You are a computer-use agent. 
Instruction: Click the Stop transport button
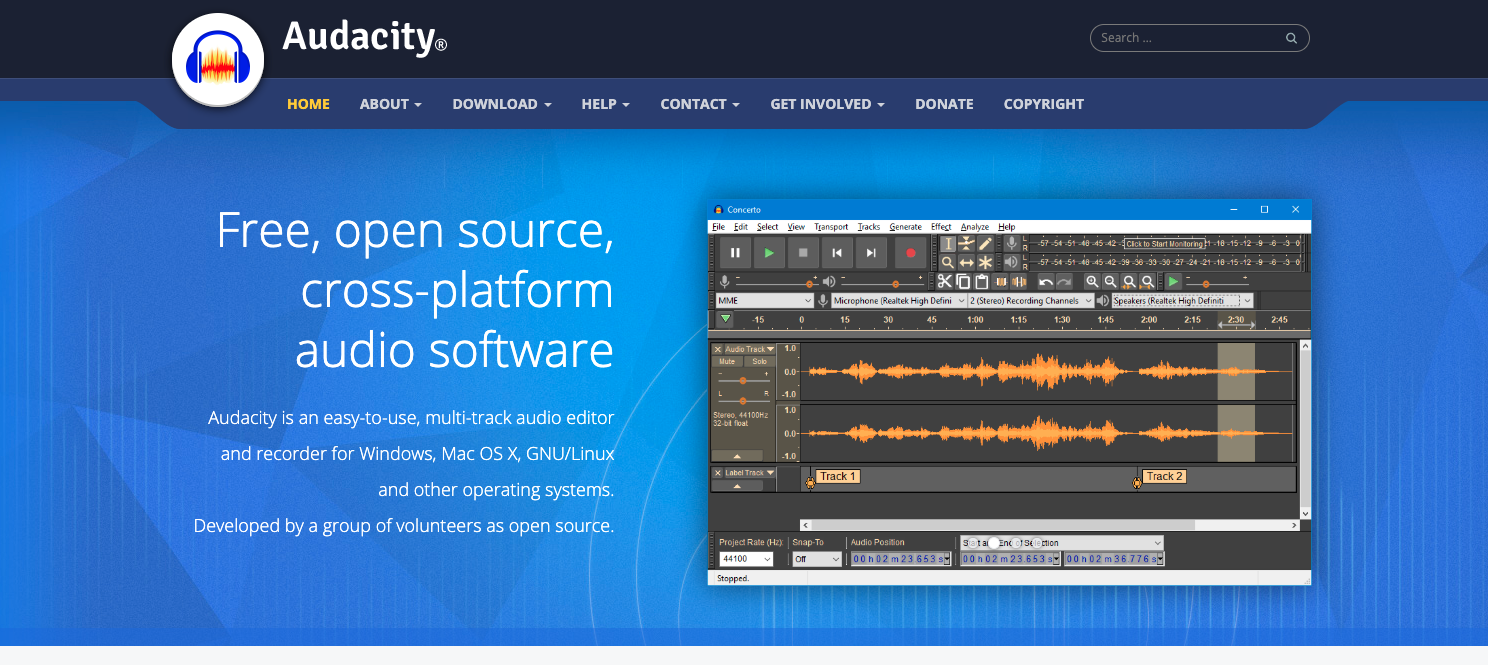(x=803, y=253)
